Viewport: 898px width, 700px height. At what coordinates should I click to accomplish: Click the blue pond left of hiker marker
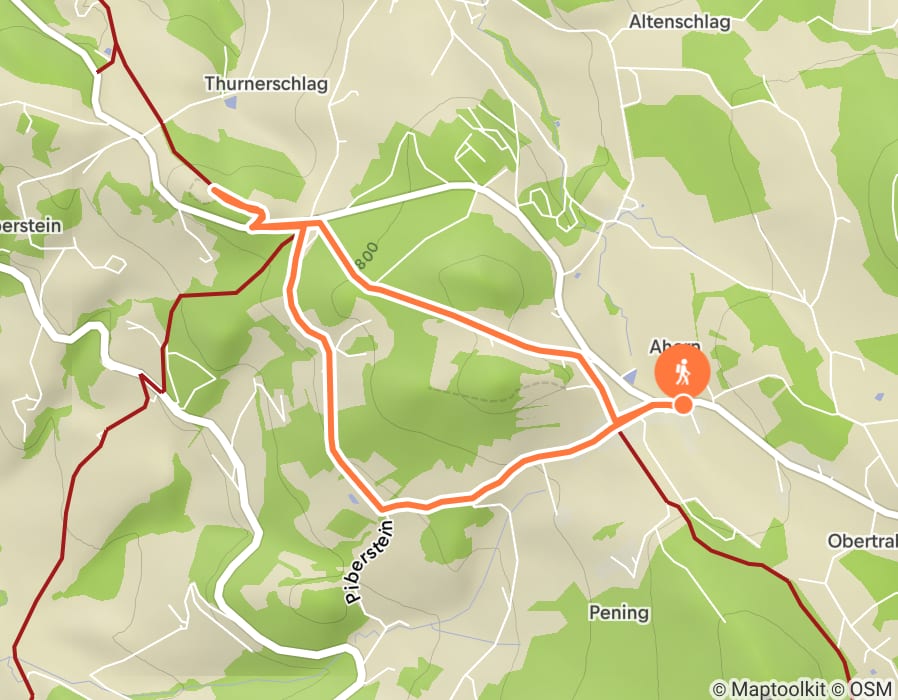[x=630, y=376]
